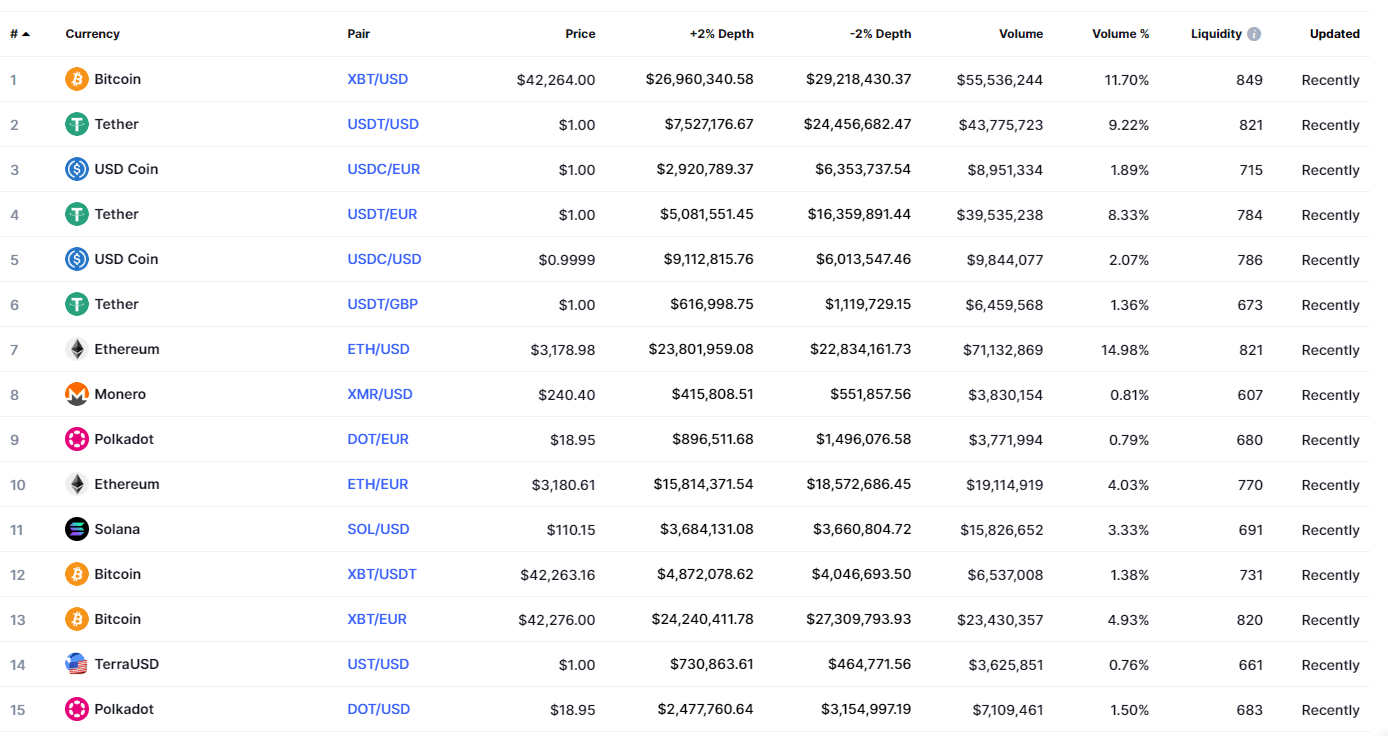Click the Ethereum name in row 7

127,349
